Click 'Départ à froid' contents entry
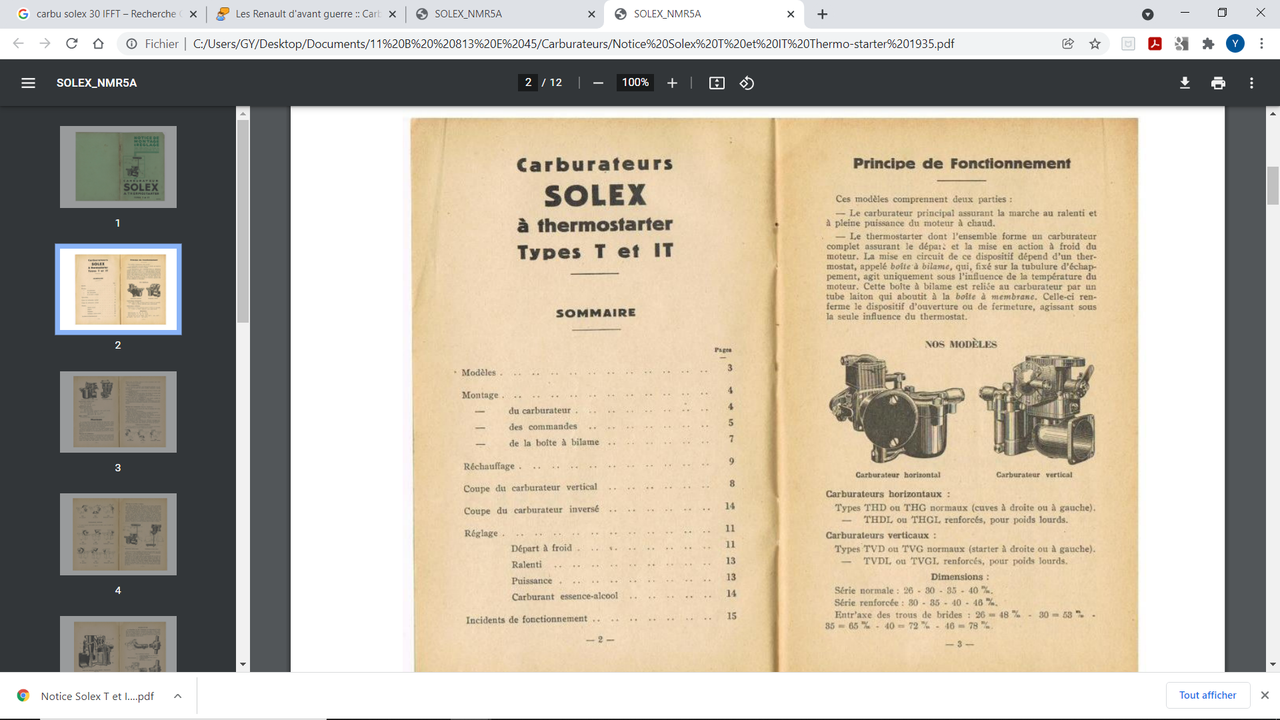This screenshot has width=1280, height=720. click(541, 549)
